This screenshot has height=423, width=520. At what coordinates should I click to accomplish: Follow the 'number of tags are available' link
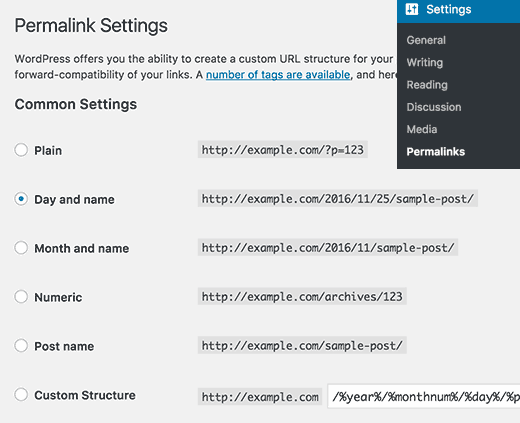tap(278, 75)
